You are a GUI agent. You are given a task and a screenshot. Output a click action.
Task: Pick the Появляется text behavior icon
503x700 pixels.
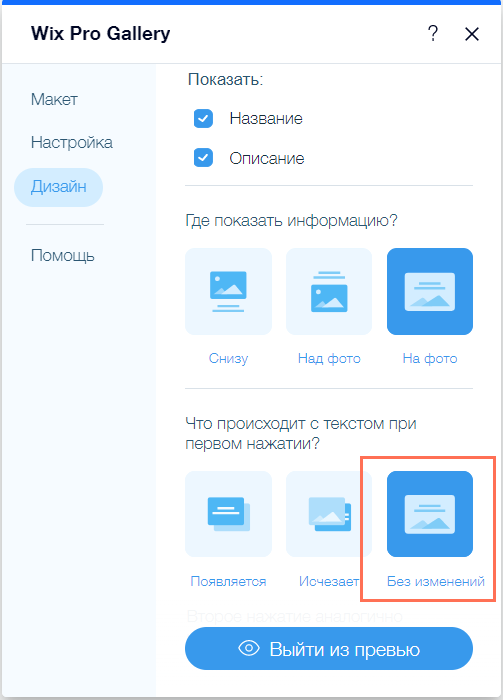pyautogui.click(x=229, y=514)
